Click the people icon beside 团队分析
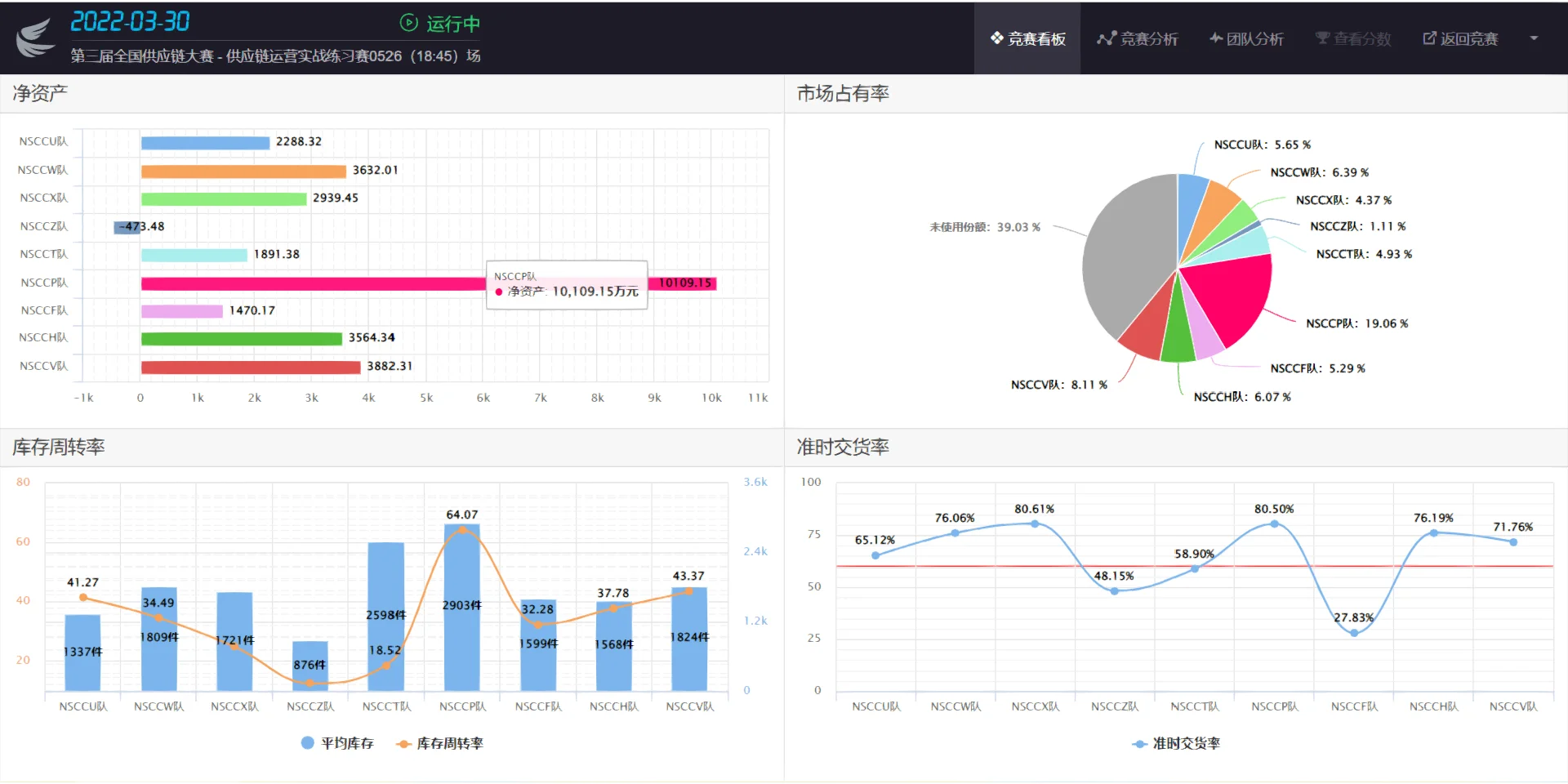The image size is (1568, 784). click(x=1216, y=38)
